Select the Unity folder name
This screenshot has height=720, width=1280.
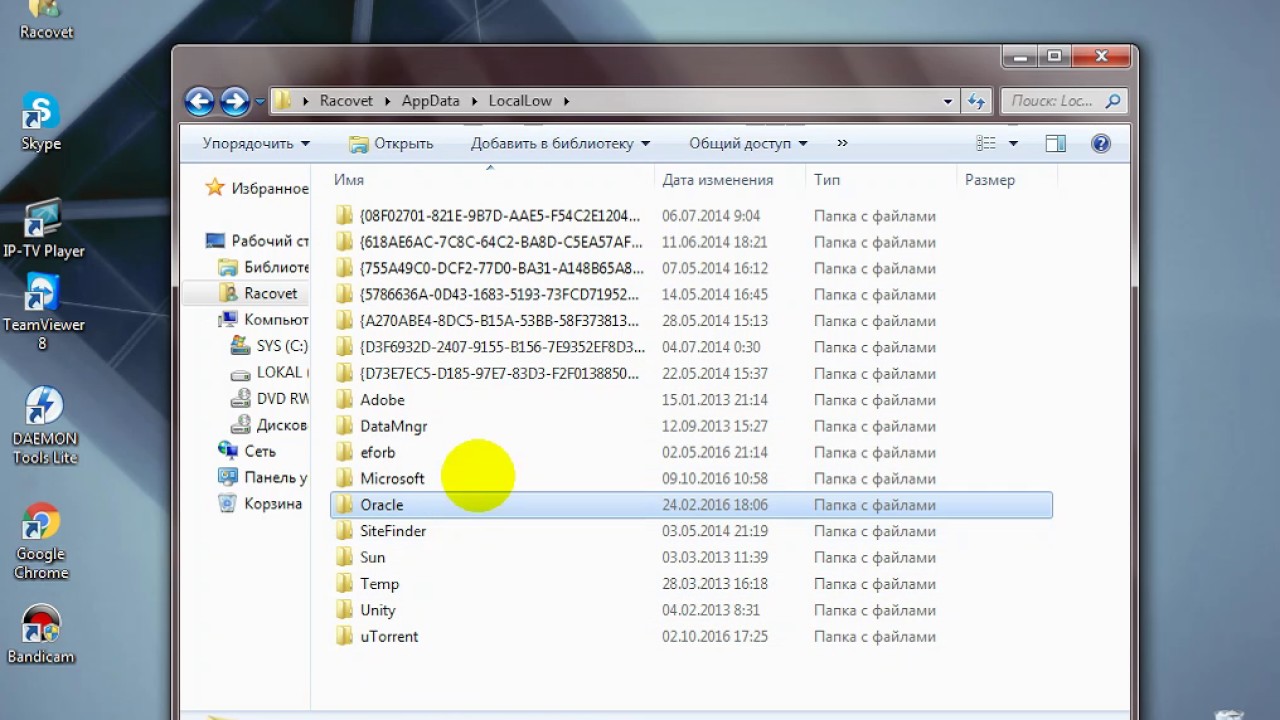378,610
